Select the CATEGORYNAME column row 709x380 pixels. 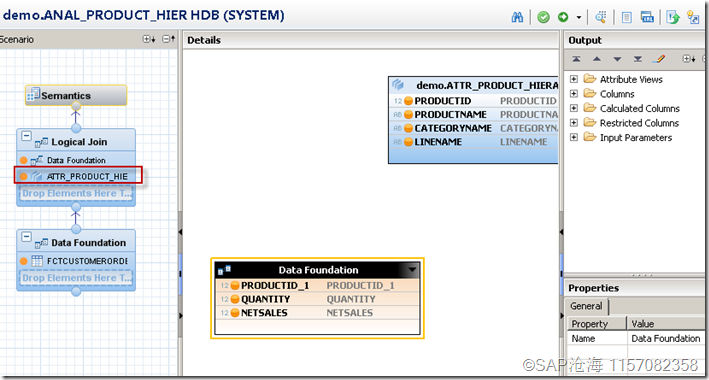point(474,128)
